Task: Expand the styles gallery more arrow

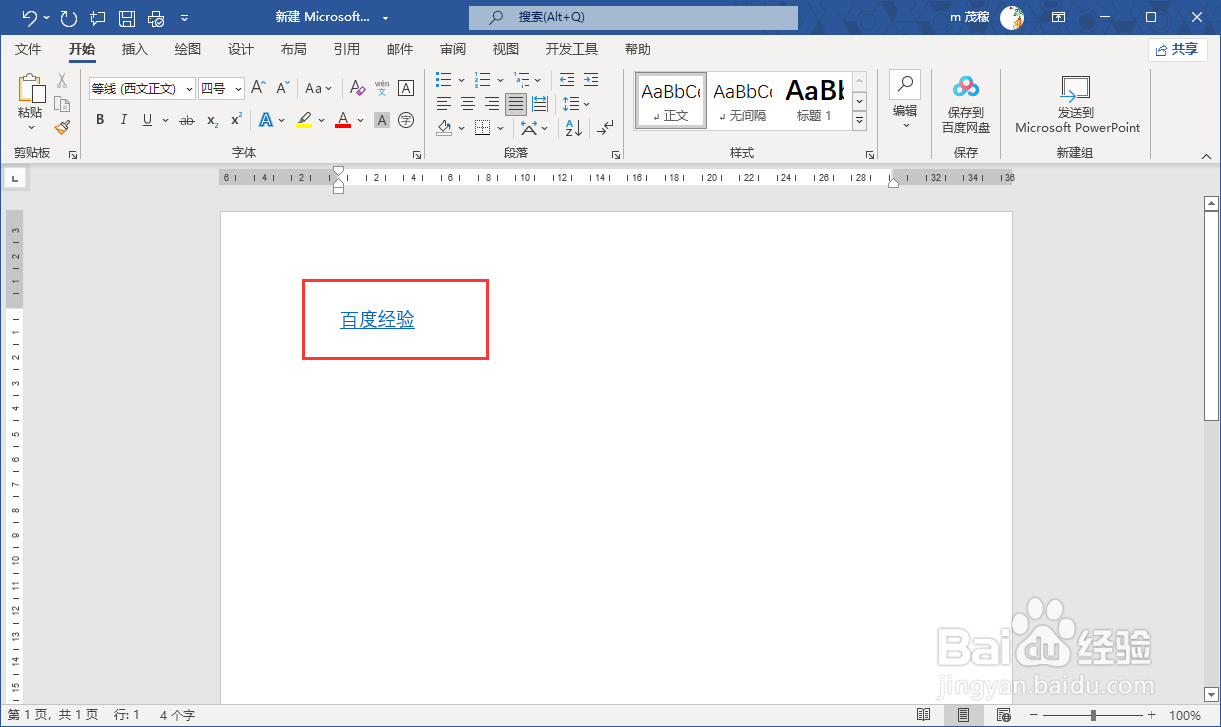Action: click(859, 120)
